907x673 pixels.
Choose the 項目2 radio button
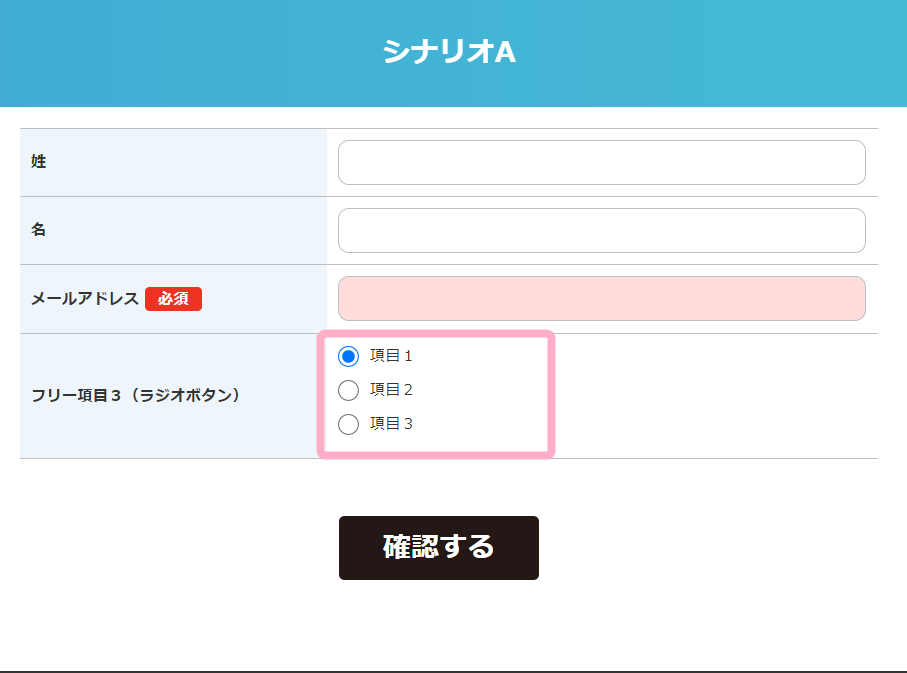348,390
